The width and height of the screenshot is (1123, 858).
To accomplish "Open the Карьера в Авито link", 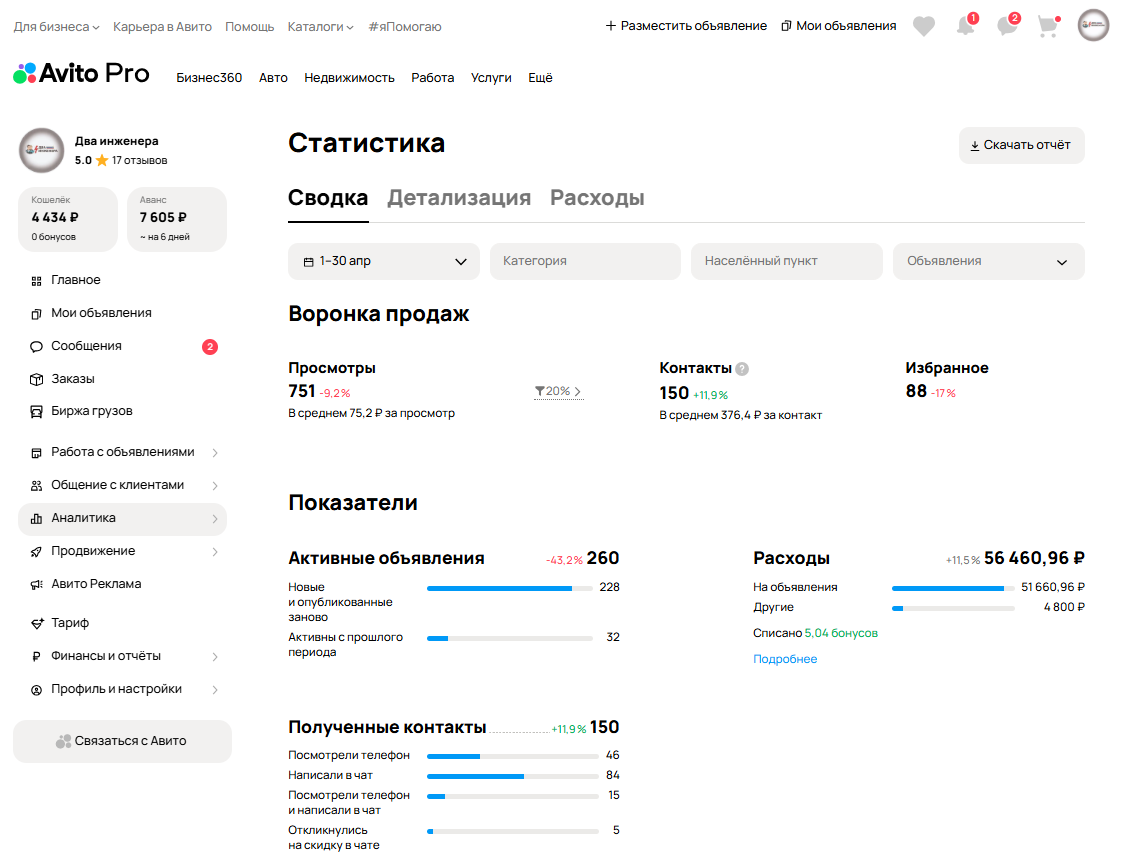I will (x=163, y=26).
